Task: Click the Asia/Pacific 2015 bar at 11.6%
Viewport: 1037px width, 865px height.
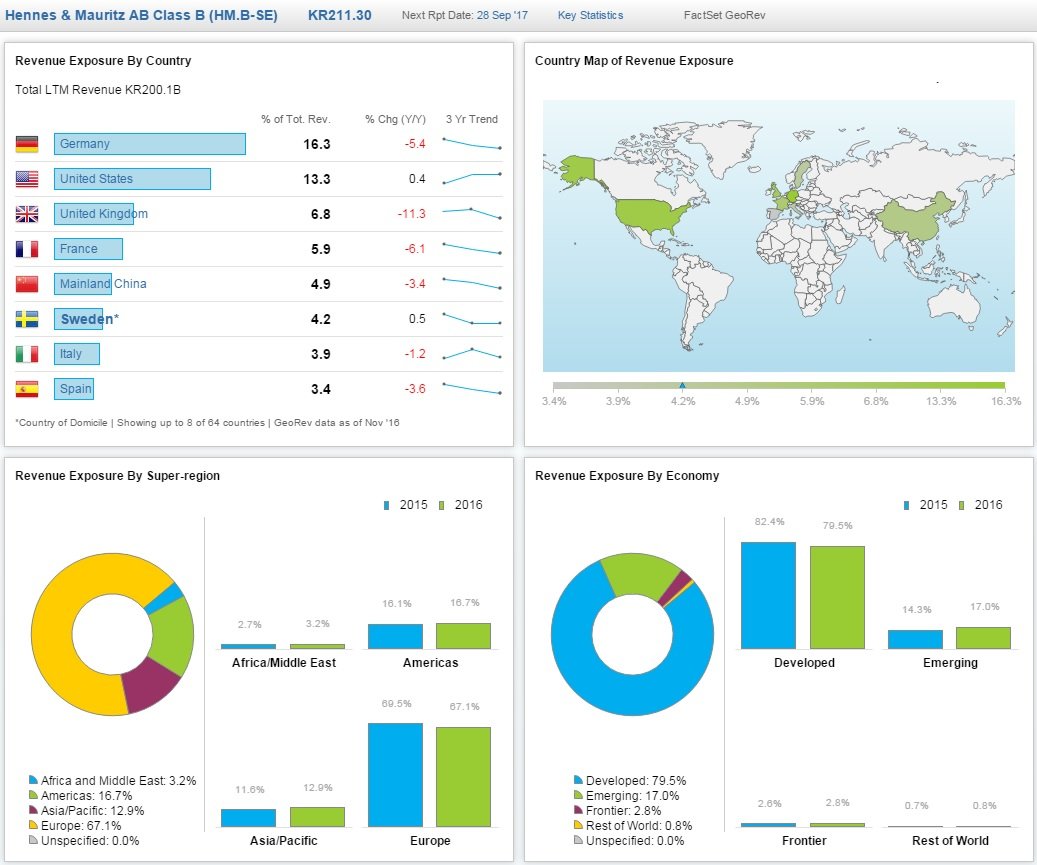Action: [249, 817]
